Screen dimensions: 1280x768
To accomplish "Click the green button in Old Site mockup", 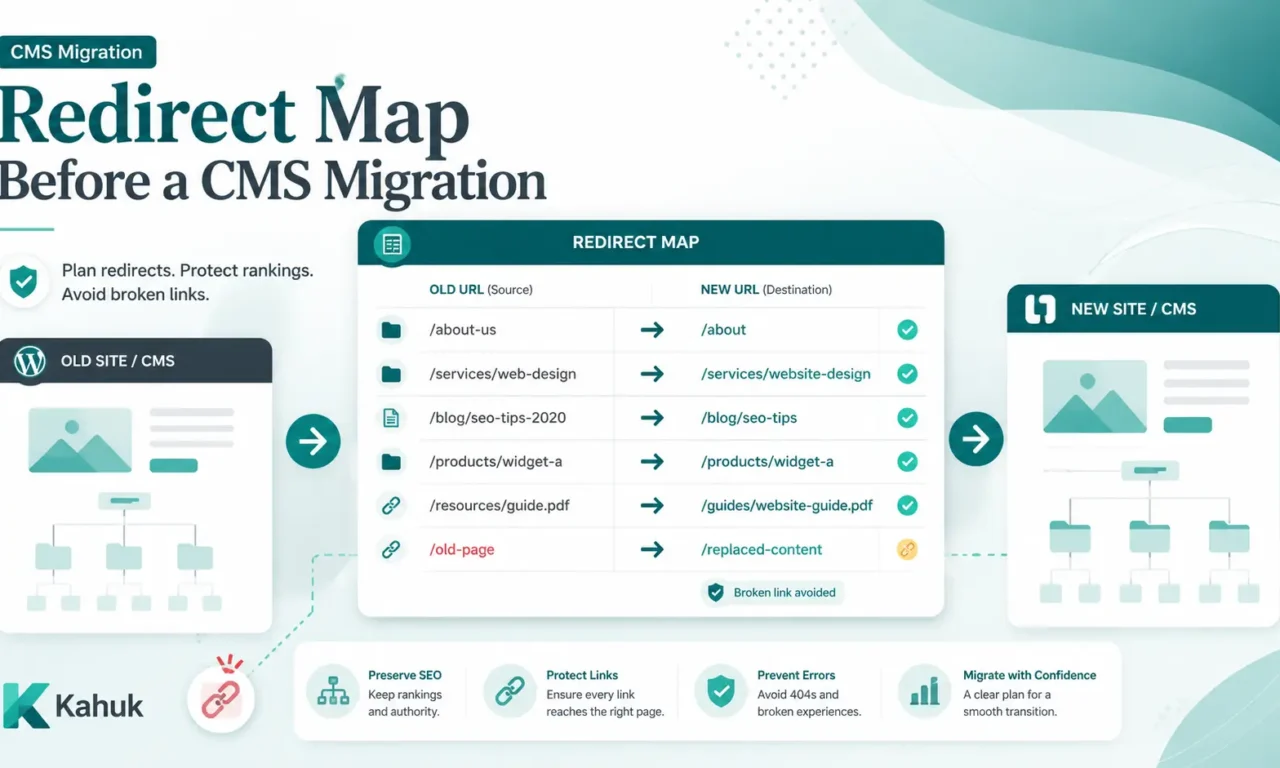I will pyautogui.click(x=174, y=465).
